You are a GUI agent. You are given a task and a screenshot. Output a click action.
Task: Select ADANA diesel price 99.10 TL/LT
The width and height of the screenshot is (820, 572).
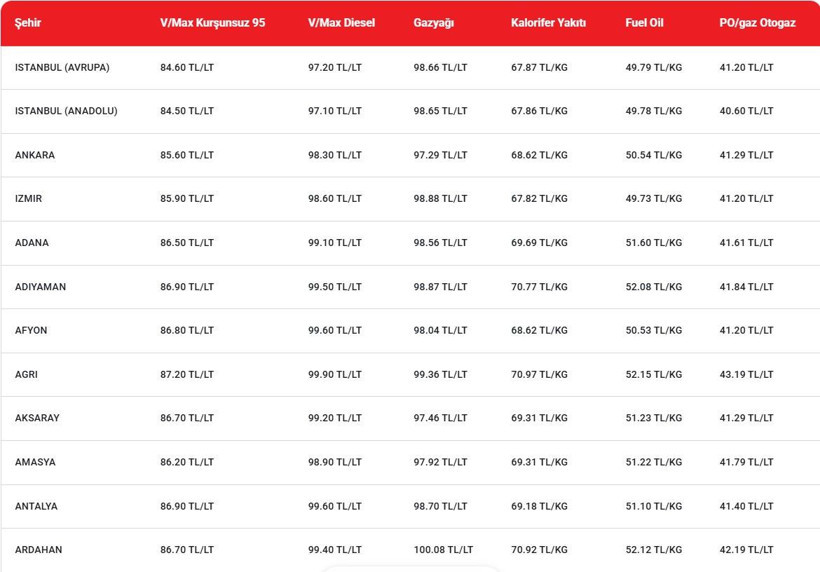[x=334, y=243]
